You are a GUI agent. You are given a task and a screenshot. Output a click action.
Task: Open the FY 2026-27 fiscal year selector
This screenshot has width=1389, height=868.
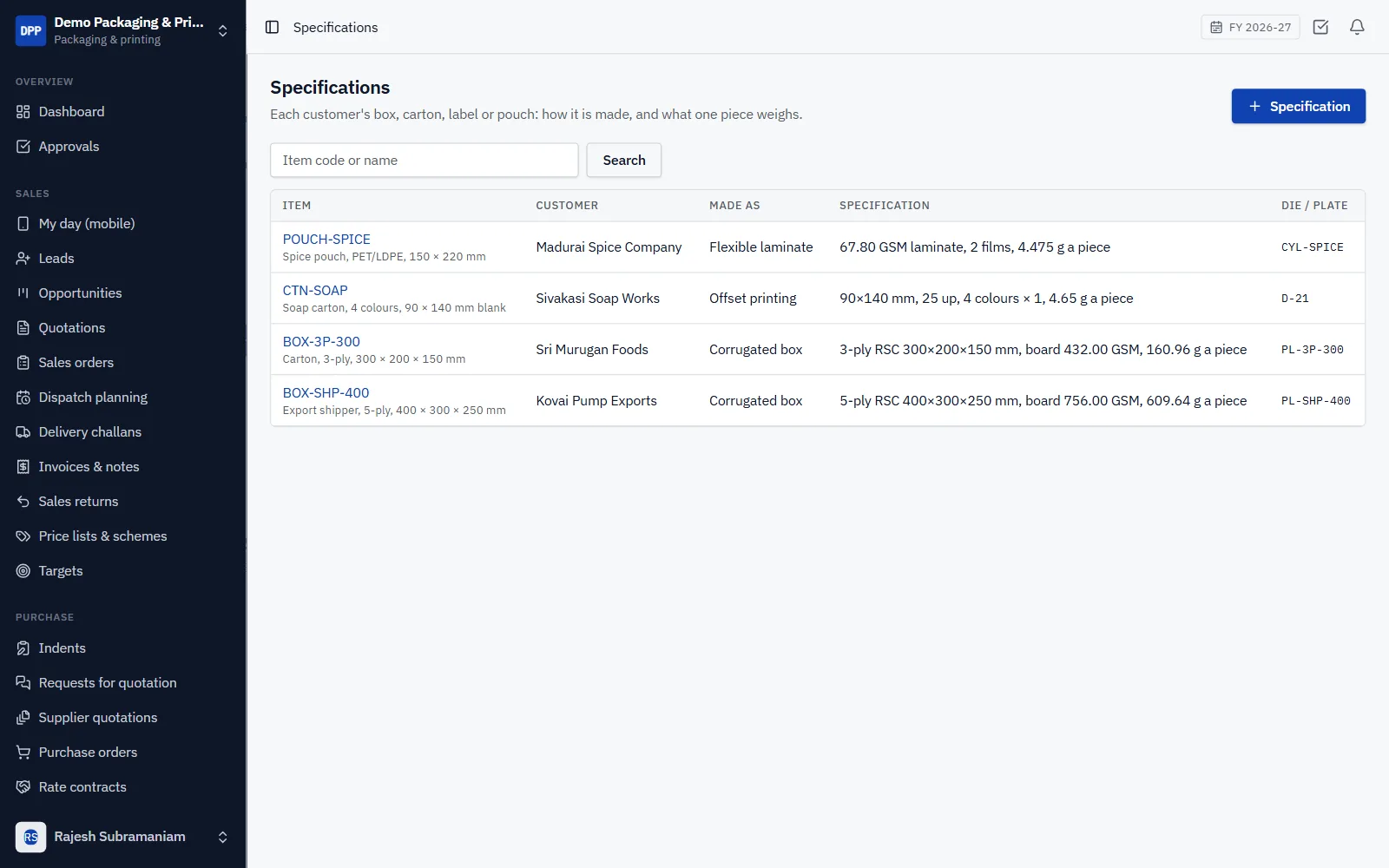pos(1250,27)
